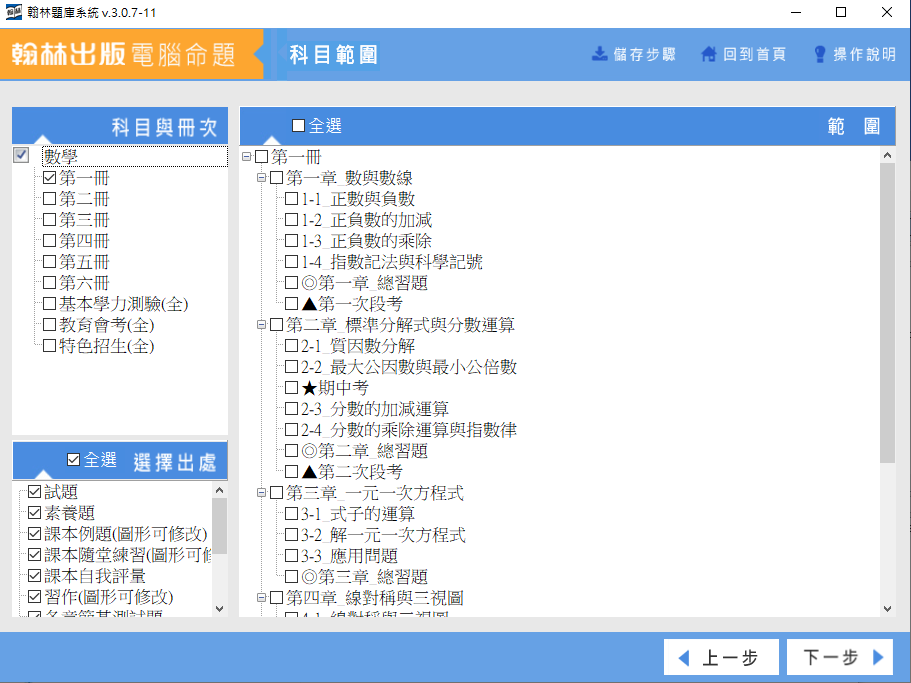Screen dimensions: 911x683
Task: Click the up arrow of the 範圍 scrollbar
Action: click(x=887, y=155)
